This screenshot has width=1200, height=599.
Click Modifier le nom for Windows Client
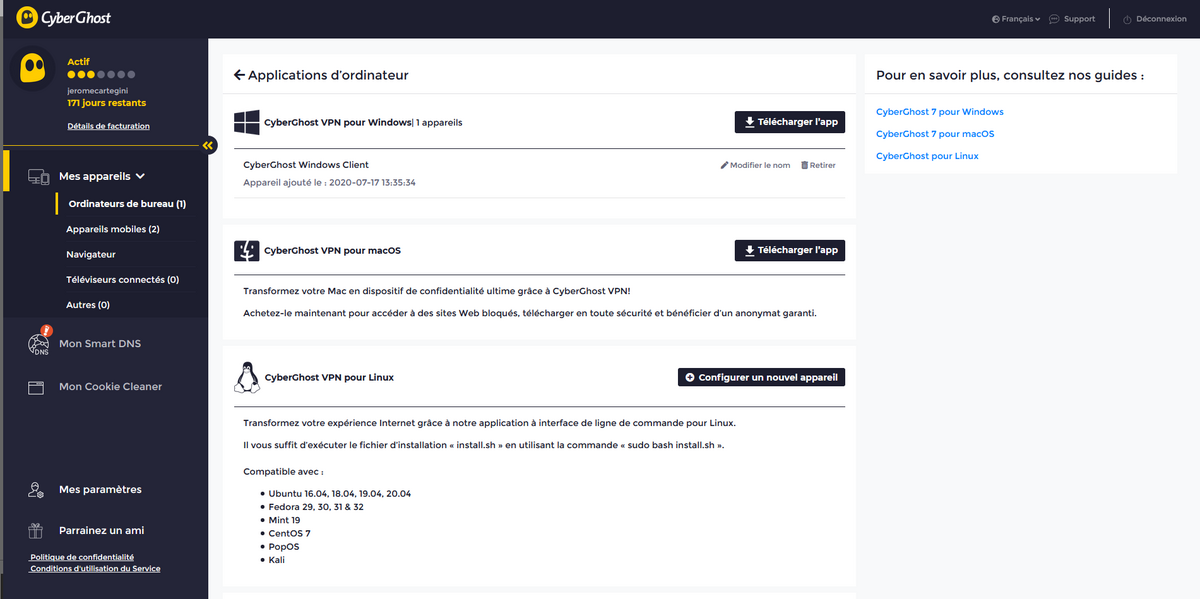tap(755, 165)
